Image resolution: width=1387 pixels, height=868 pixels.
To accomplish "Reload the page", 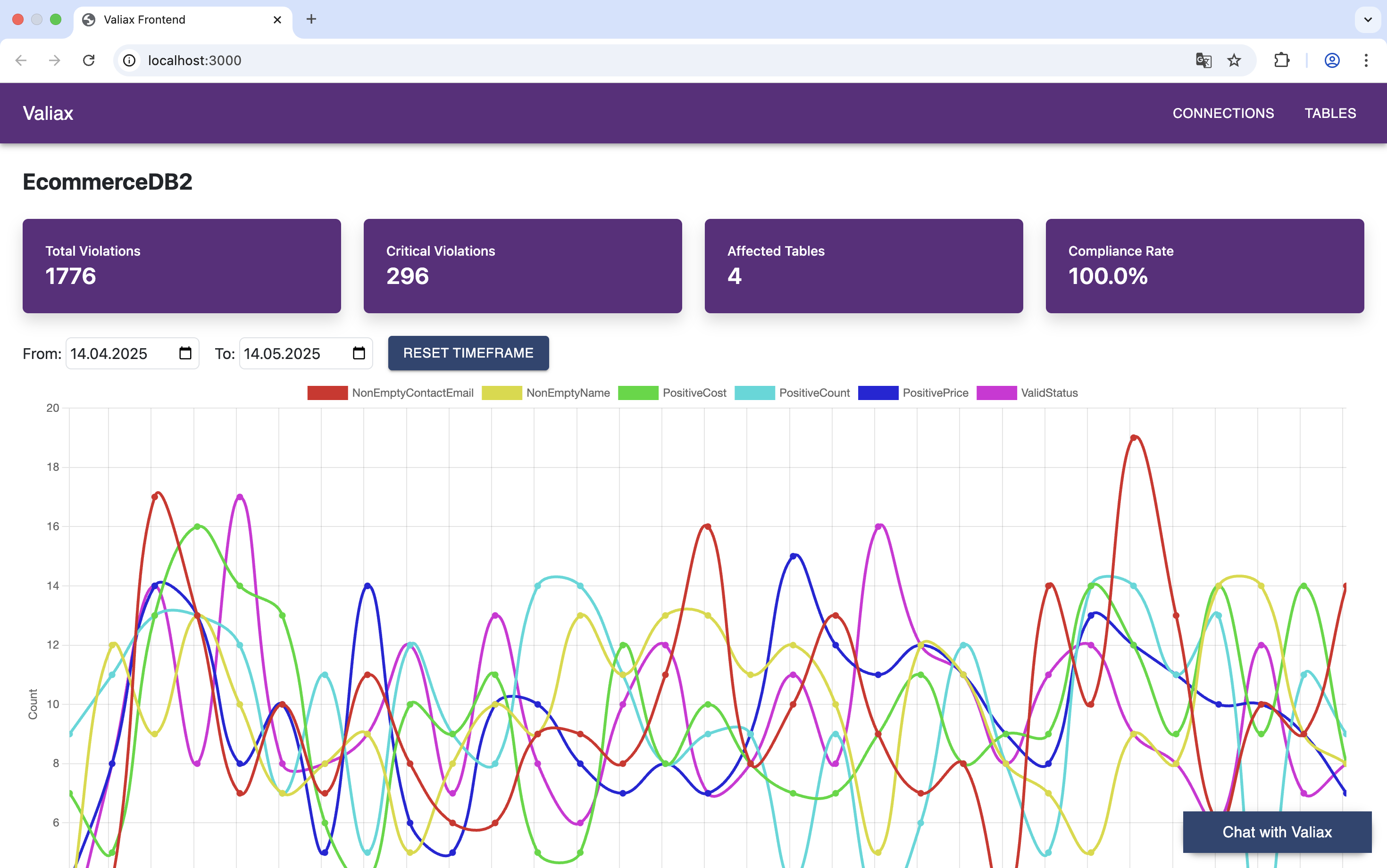I will coord(89,60).
